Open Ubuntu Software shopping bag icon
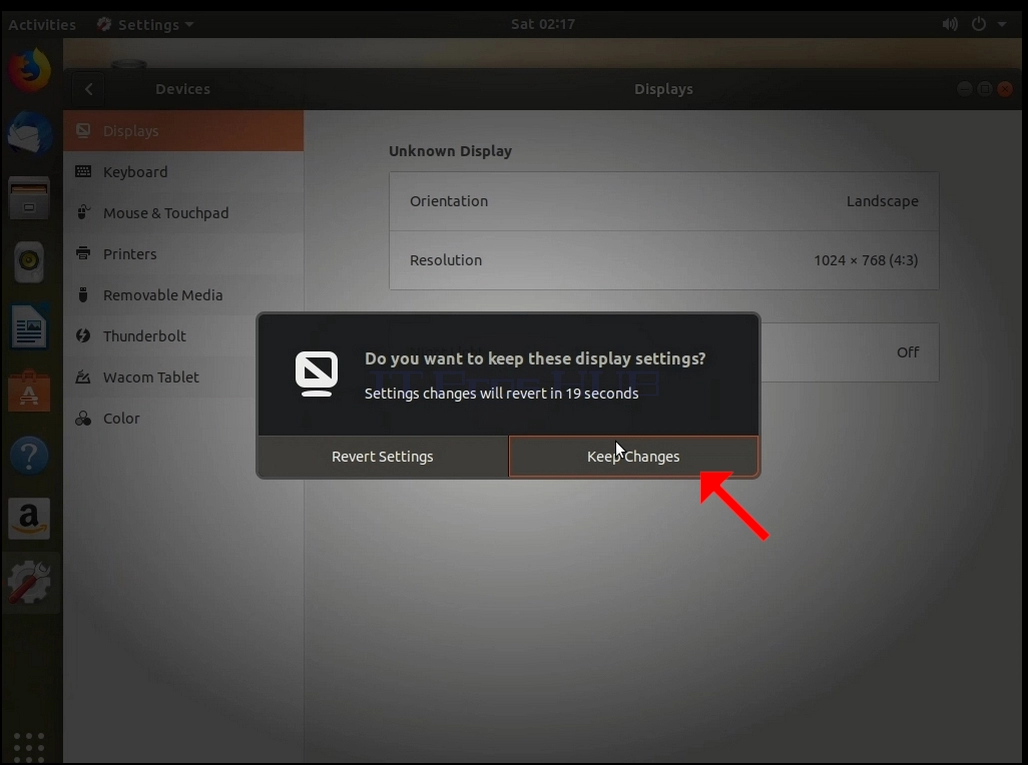This screenshot has height=765, width=1028. (x=30, y=391)
